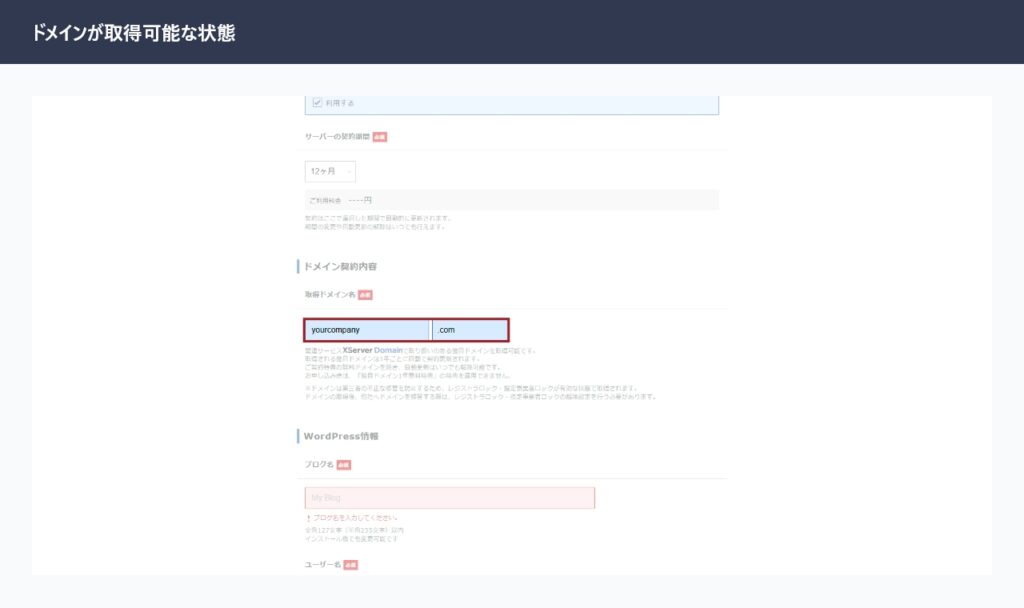1024x608 pixels.
Task: Toggle the 利用する checkbox
Action: [x=317, y=103]
